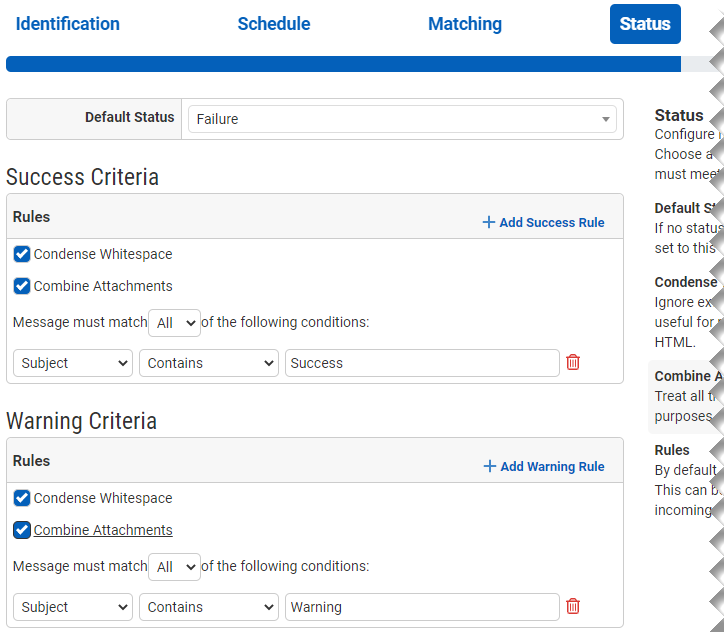Delete the Success subject rule with trash icon

coord(573,362)
